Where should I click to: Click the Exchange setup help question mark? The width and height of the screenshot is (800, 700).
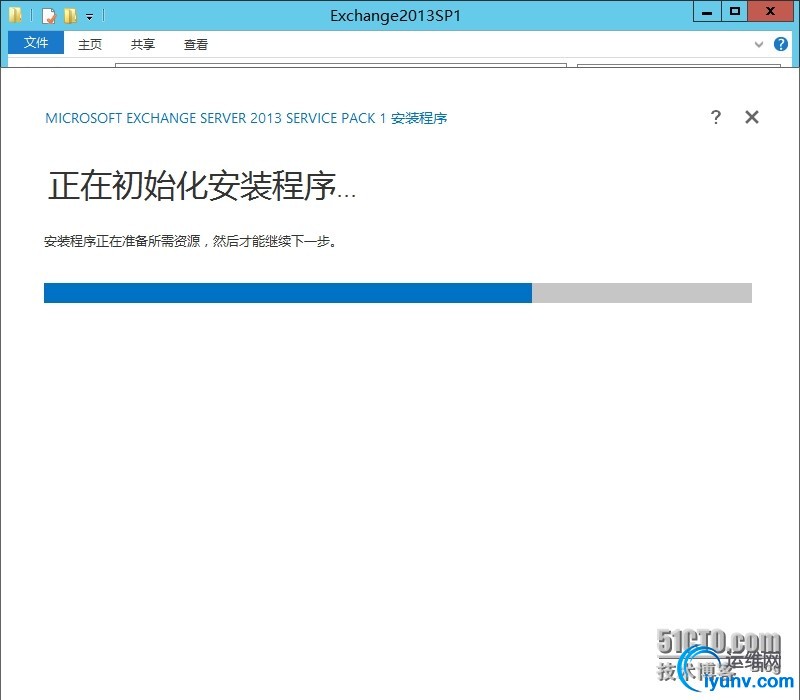click(x=716, y=117)
